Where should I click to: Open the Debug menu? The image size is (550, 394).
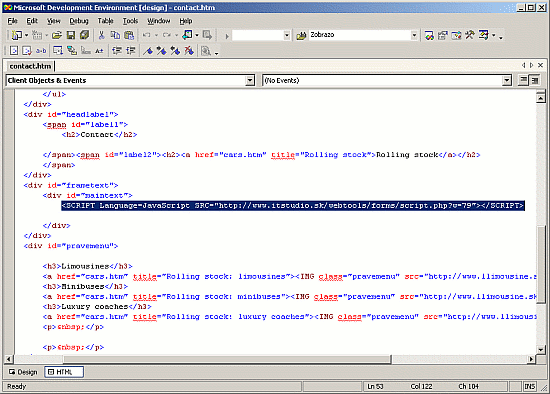79,21
